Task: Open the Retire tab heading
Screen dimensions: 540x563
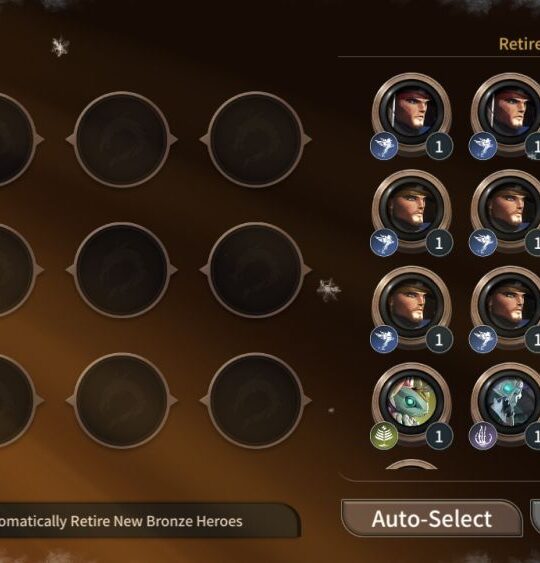Action: [519, 44]
